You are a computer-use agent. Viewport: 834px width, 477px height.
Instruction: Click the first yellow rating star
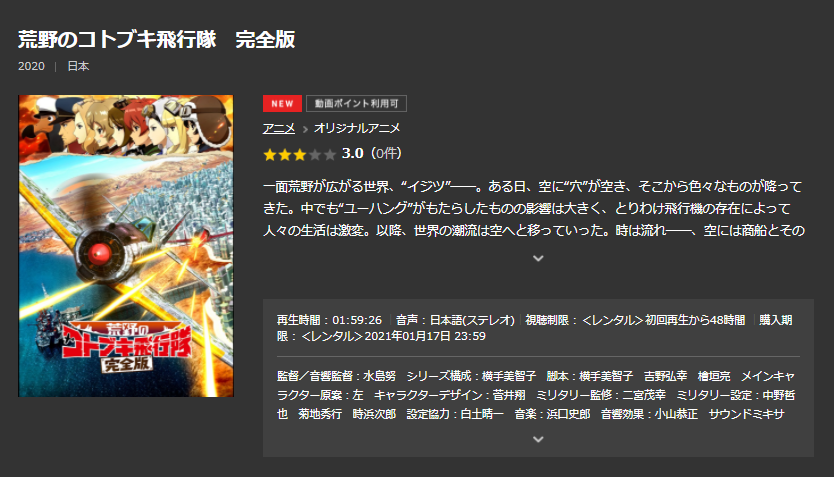click(x=270, y=155)
